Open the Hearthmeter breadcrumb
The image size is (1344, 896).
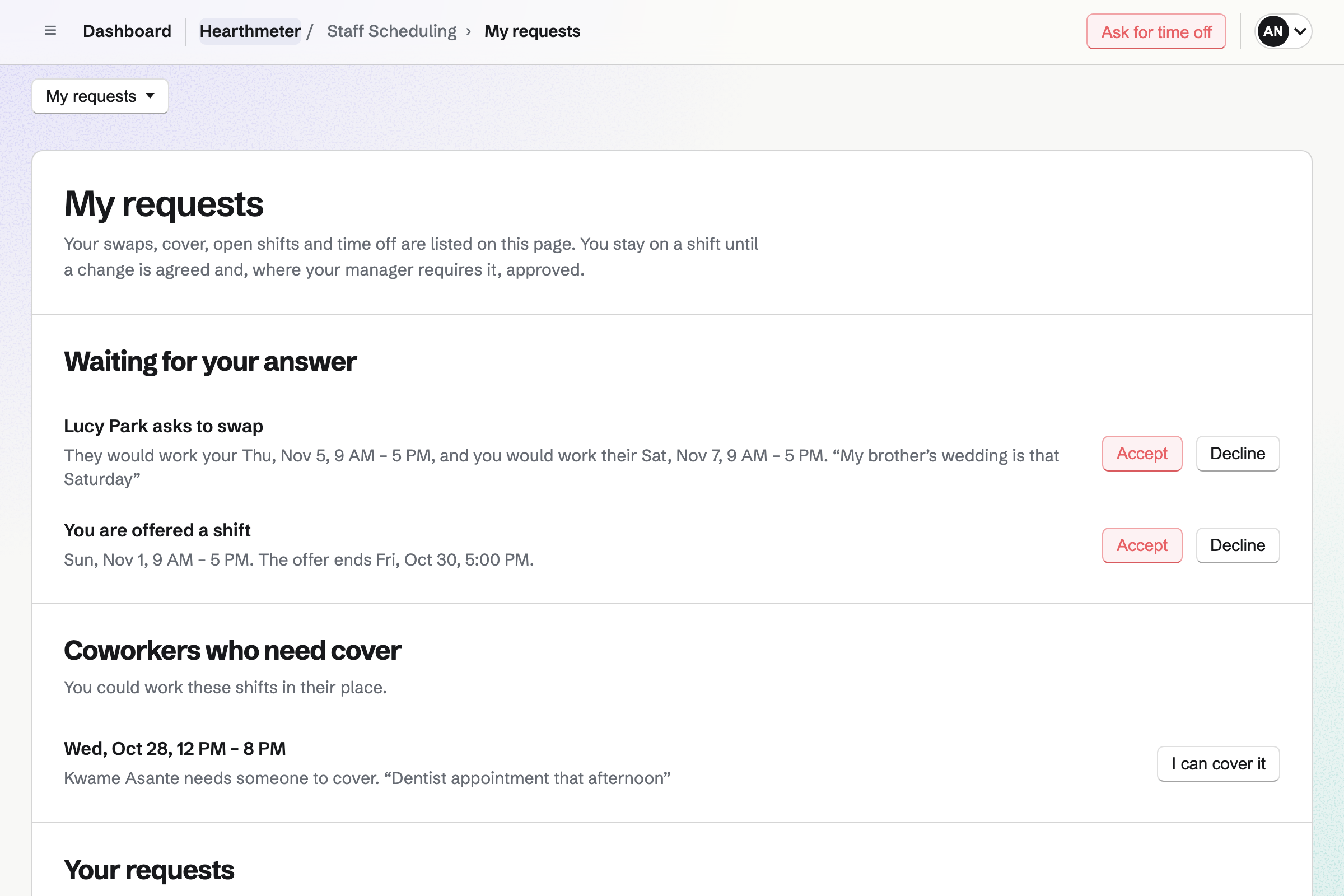[250, 31]
